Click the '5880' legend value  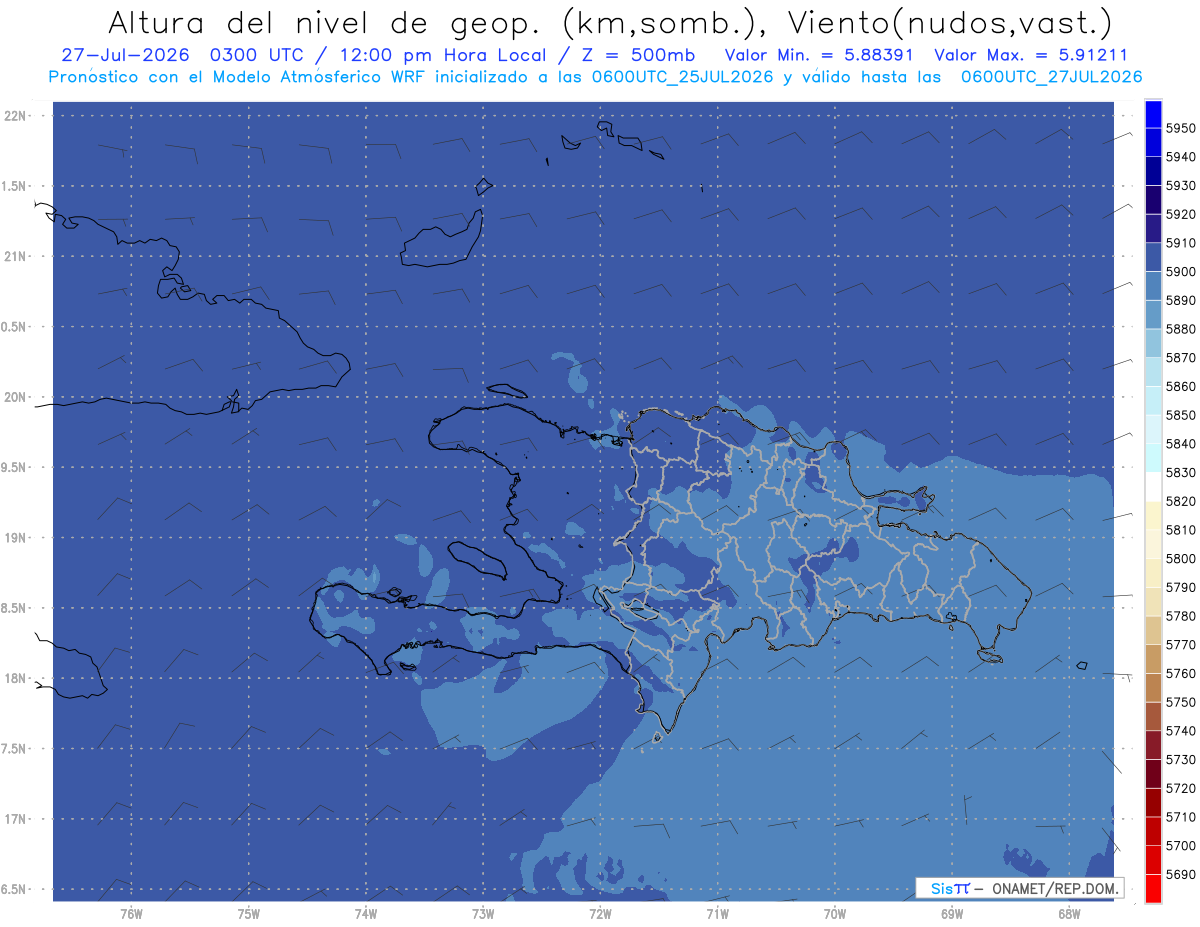tap(1181, 329)
